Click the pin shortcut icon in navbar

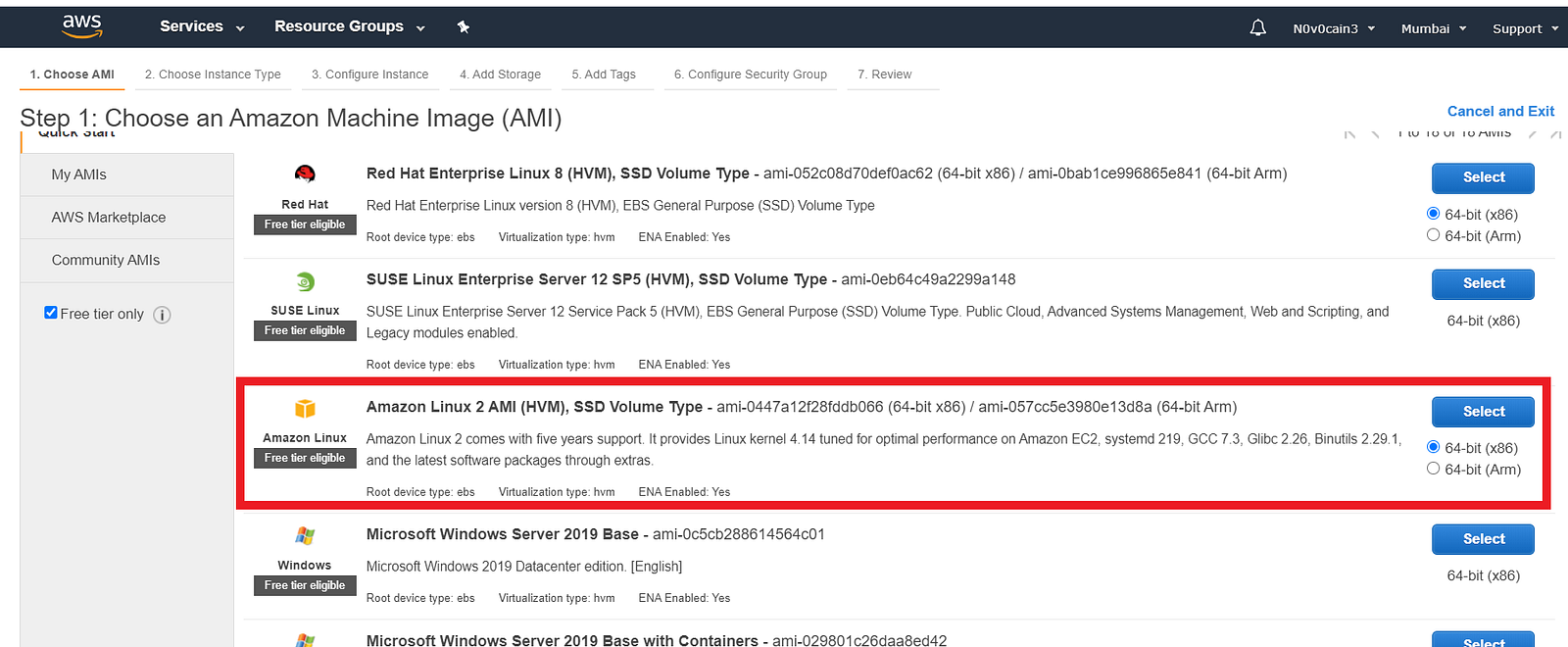[464, 26]
